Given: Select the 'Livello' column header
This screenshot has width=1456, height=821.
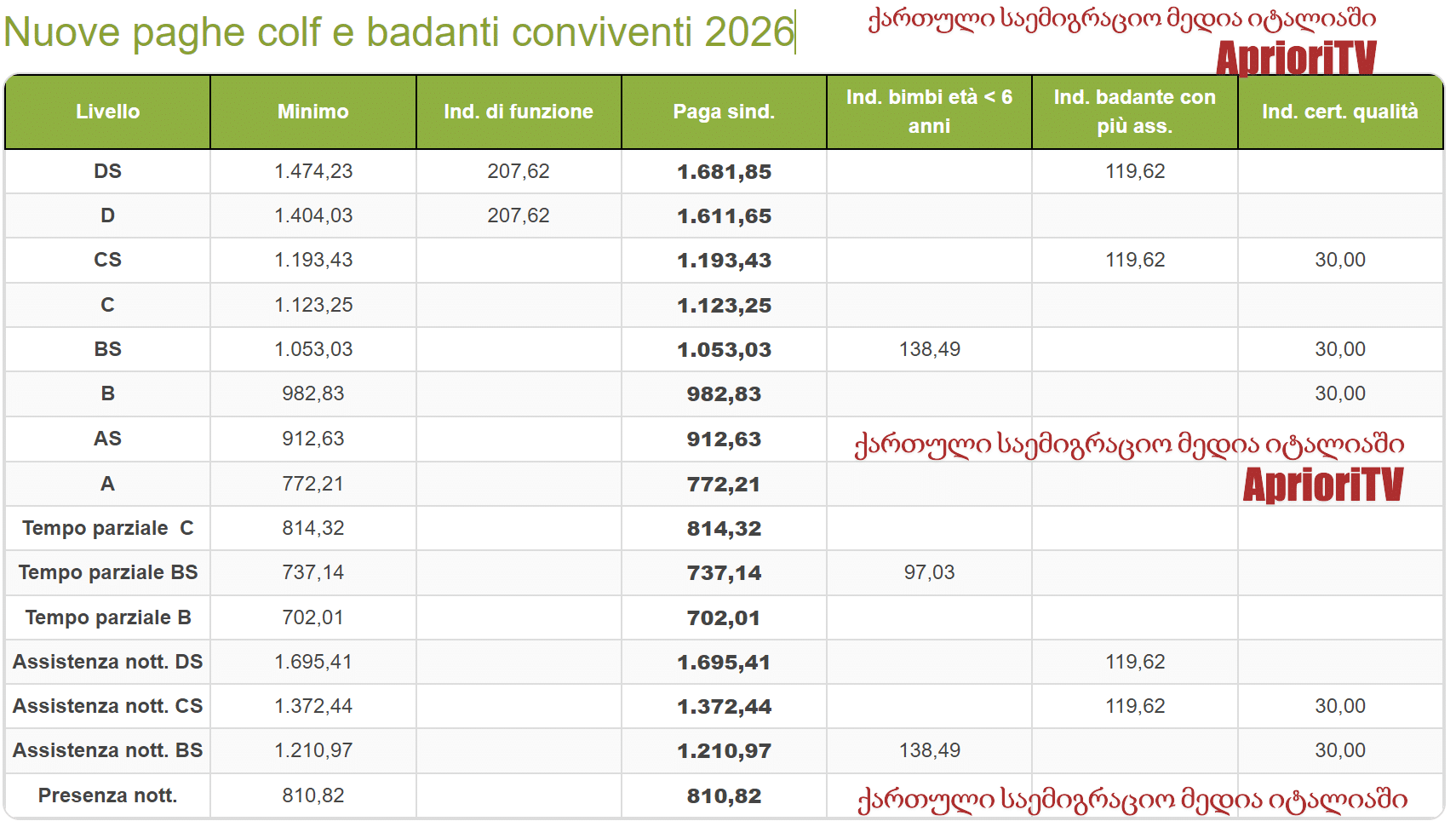Looking at the screenshot, I should (x=107, y=112).
